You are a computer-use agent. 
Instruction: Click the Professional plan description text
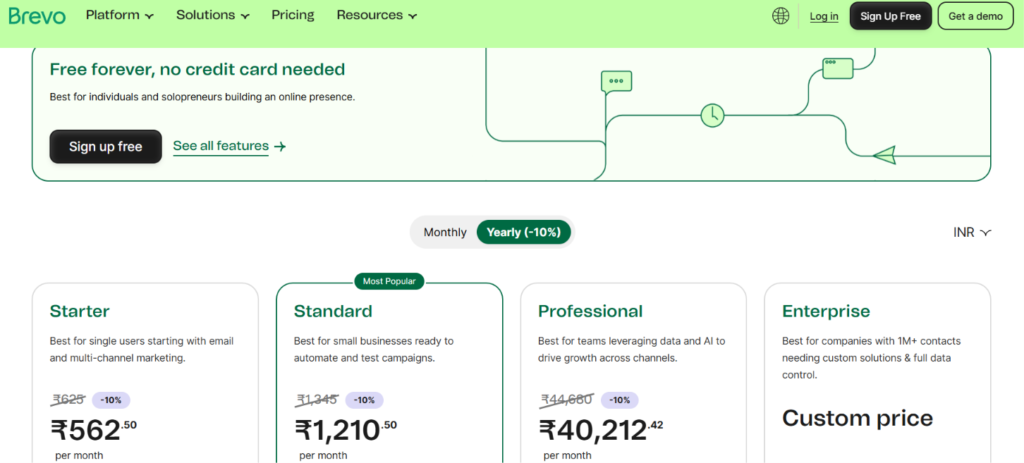[632, 349]
